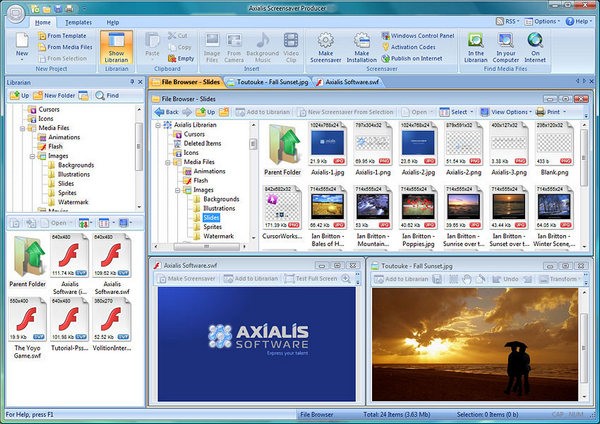Find media files In your Computer
This screenshot has height=424, width=600.
(x=507, y=44)
